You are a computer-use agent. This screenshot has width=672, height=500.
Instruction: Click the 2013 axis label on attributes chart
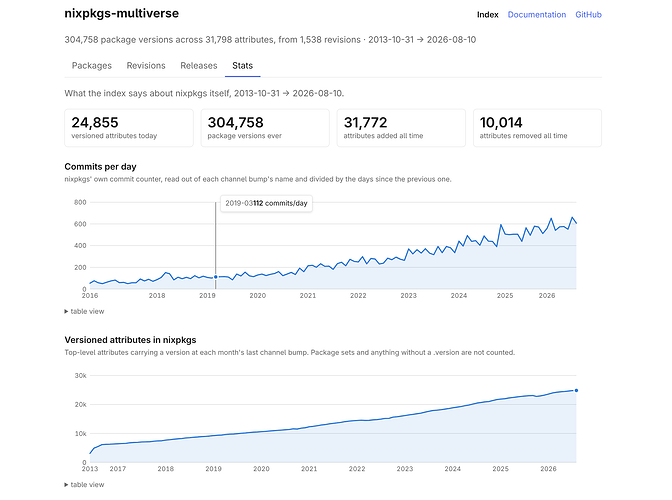(x=90, y=469)
